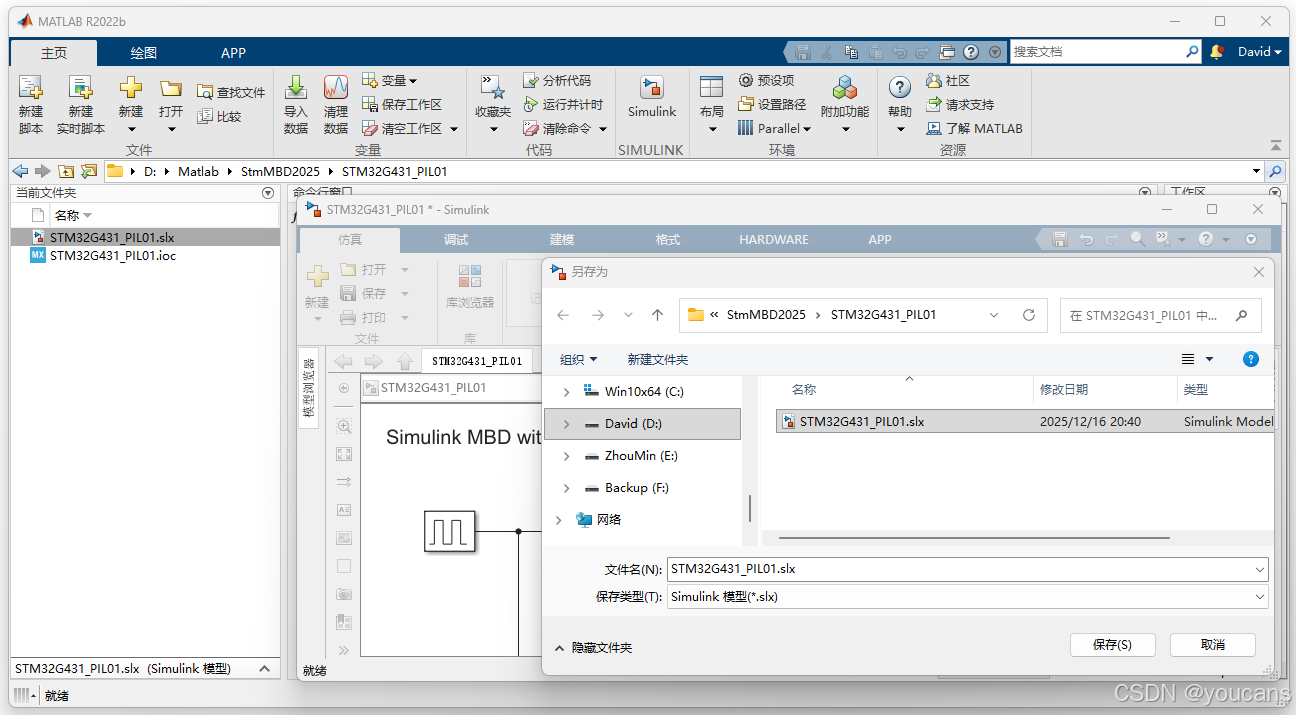This screenshot has width=1296, height=715.
Task: Open the 附加功能 add-ons dropdown
Action: tap(845, 129)
